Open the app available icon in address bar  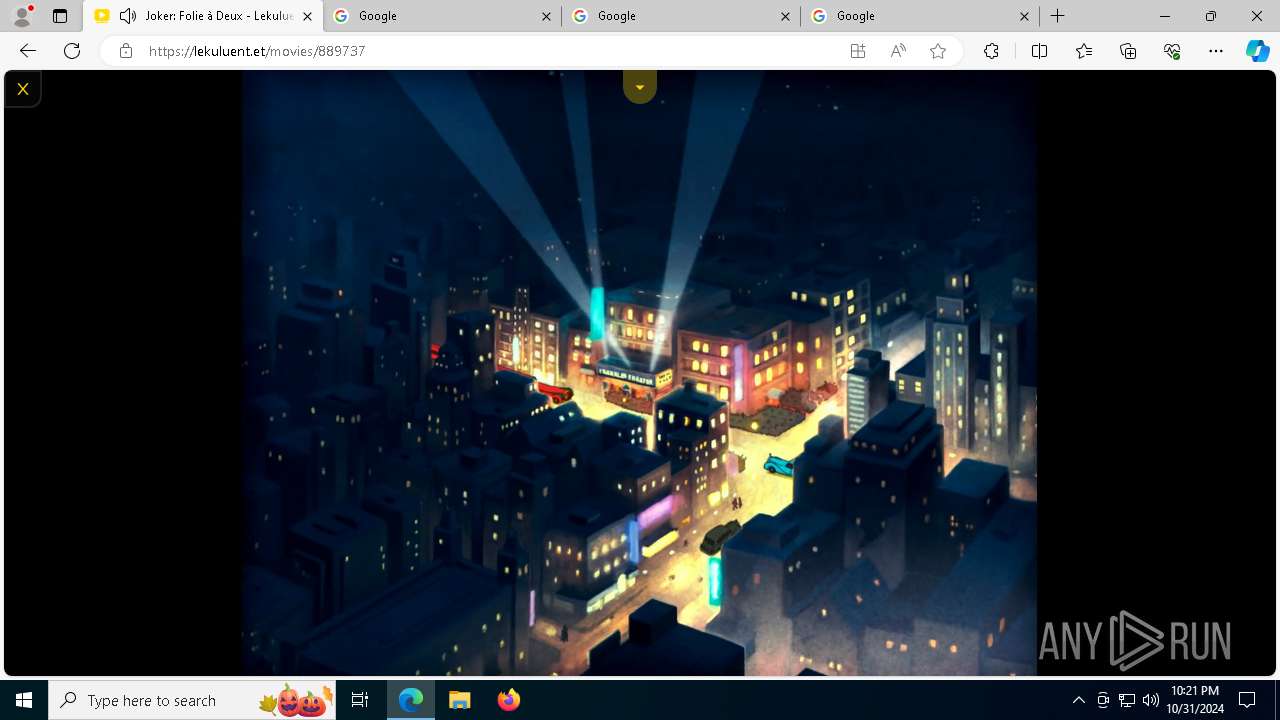click(x=857, y=51)
